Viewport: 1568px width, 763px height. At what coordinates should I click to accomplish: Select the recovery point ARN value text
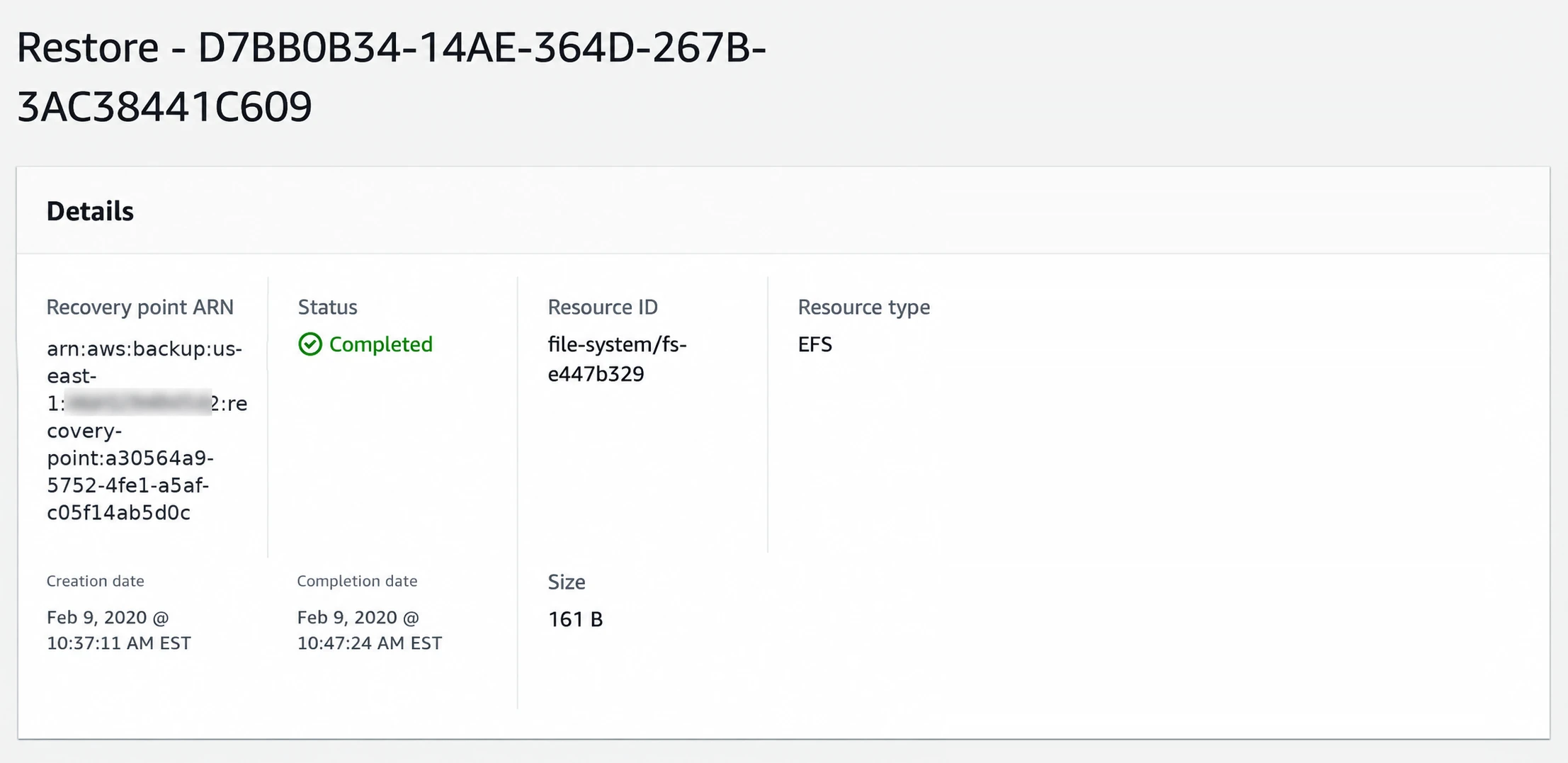pos(147,431)
